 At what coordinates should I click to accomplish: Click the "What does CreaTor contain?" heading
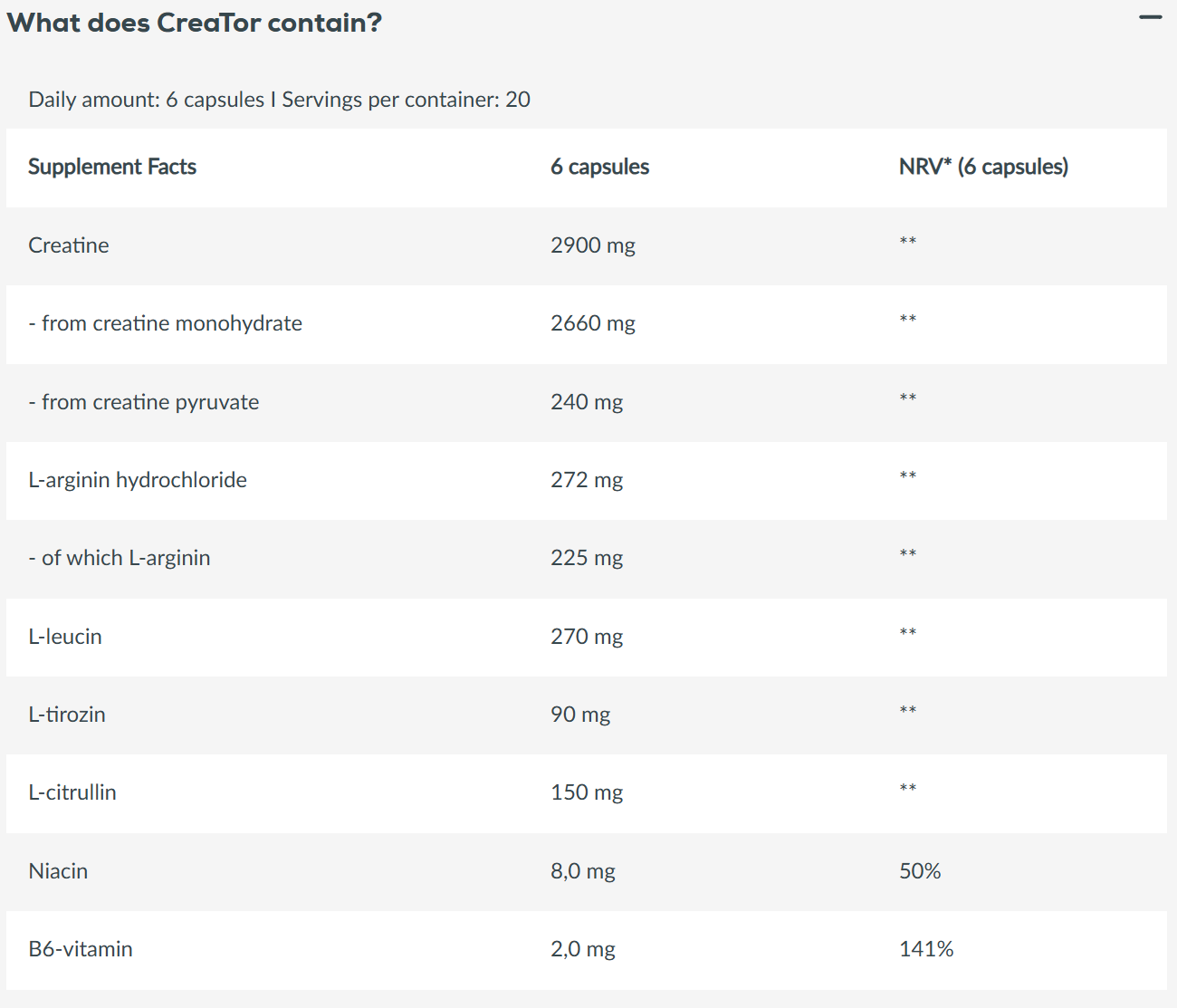tap(195, 23)
